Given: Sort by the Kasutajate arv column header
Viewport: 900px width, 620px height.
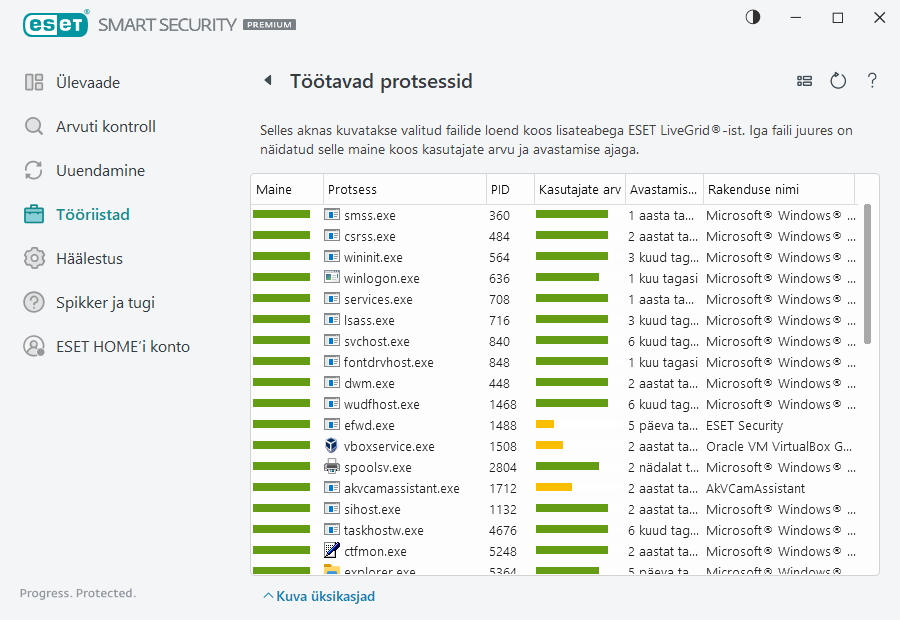Looking at the screenshot, I should 578,189.
